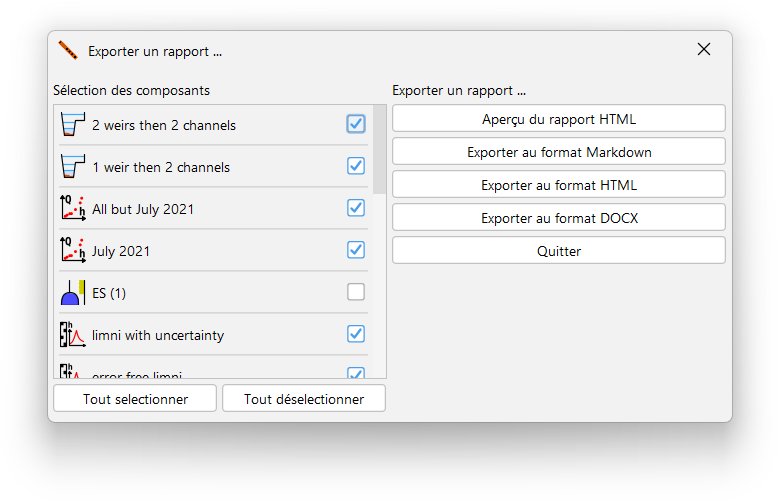Screen dimensions: 780x502
Task: Enable the ES (1) checkbox
Action: pos(356,292)
